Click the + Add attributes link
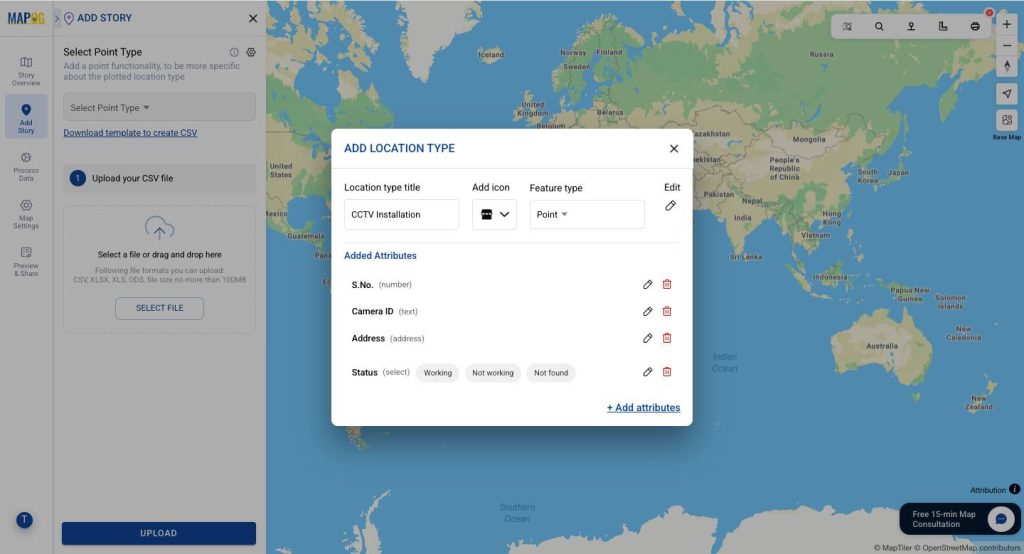Image resolution: width=1024 pixels, height=554 pixels. click(643, 408)
